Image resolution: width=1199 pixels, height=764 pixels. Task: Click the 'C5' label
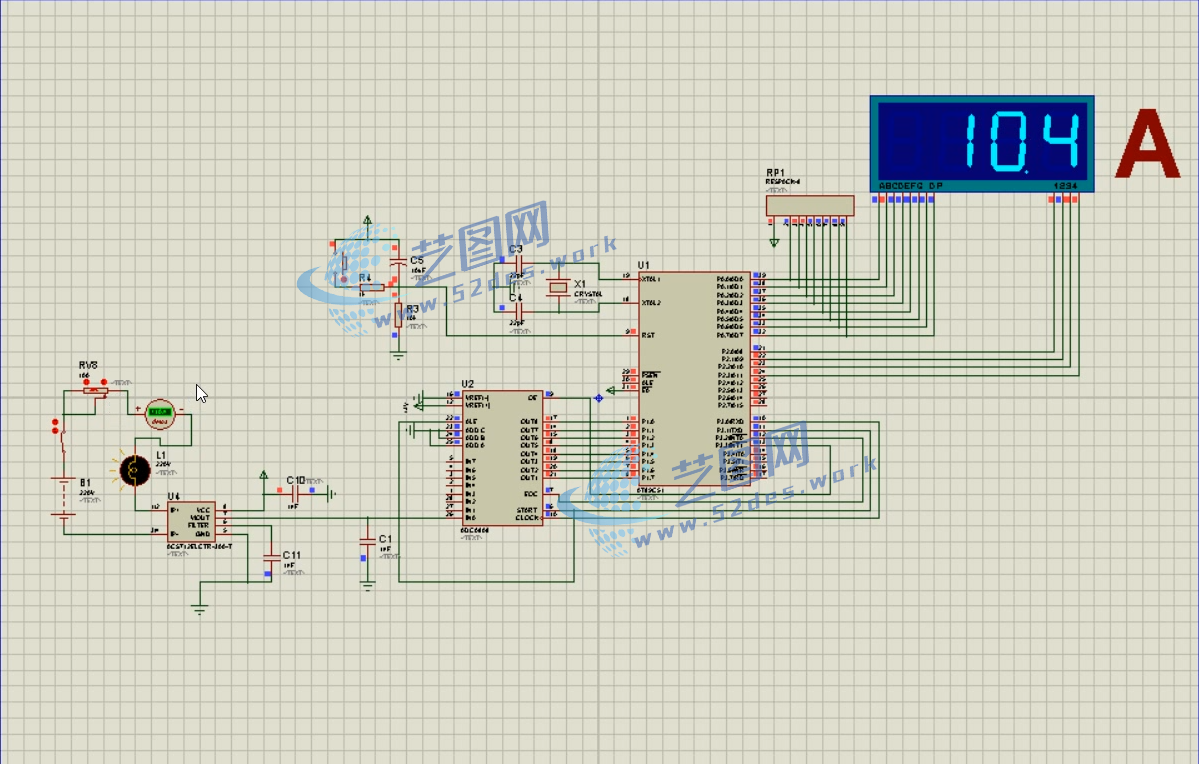tap(417, 261)
